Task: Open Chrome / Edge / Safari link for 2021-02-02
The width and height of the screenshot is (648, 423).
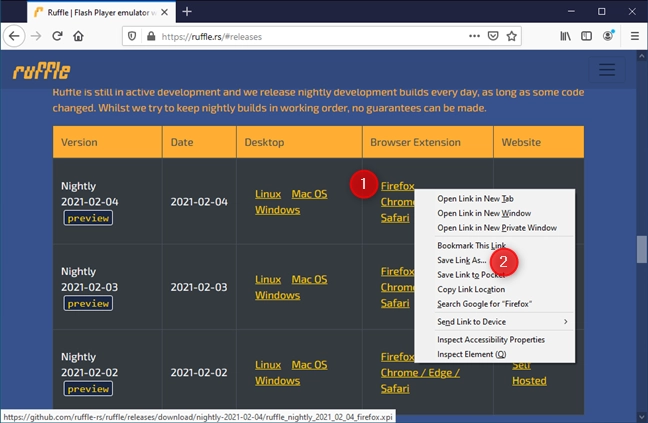Action: pyautogui.click(x=420, y=380)
